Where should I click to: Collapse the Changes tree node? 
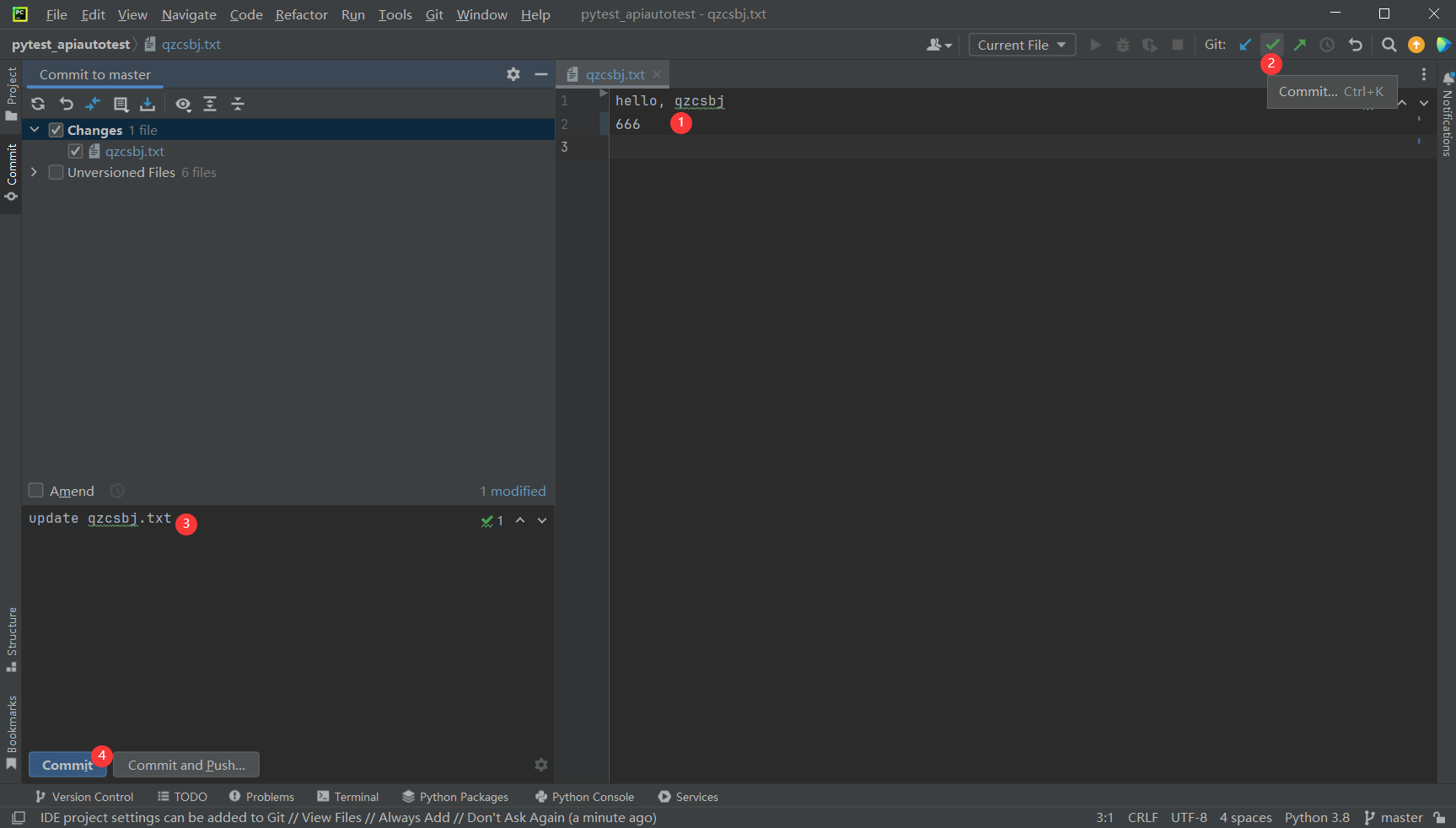[x=35, y=130]
